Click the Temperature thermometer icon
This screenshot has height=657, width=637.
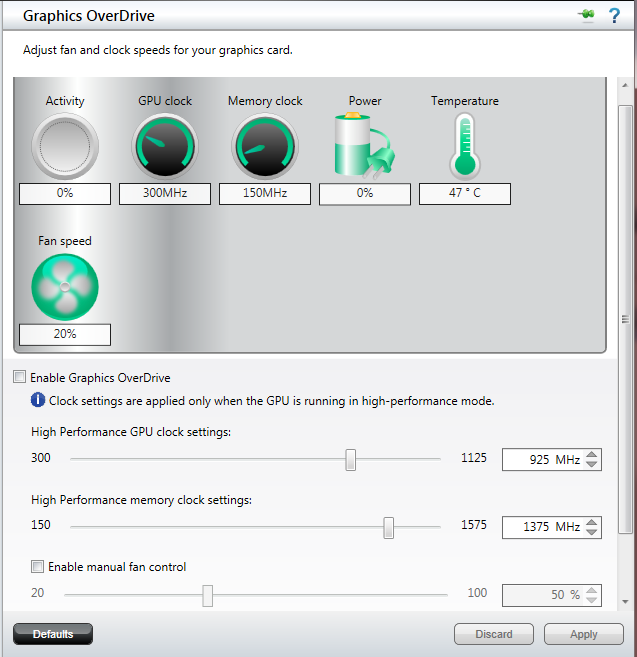[465, 146]
